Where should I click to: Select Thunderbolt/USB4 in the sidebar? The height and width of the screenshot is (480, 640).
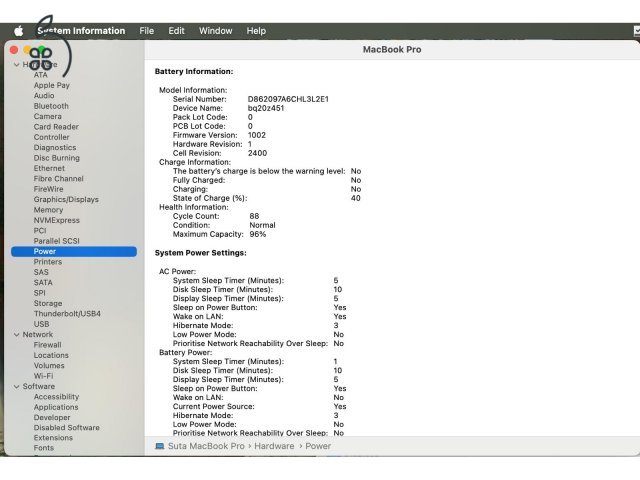click(x=67, y=314)
